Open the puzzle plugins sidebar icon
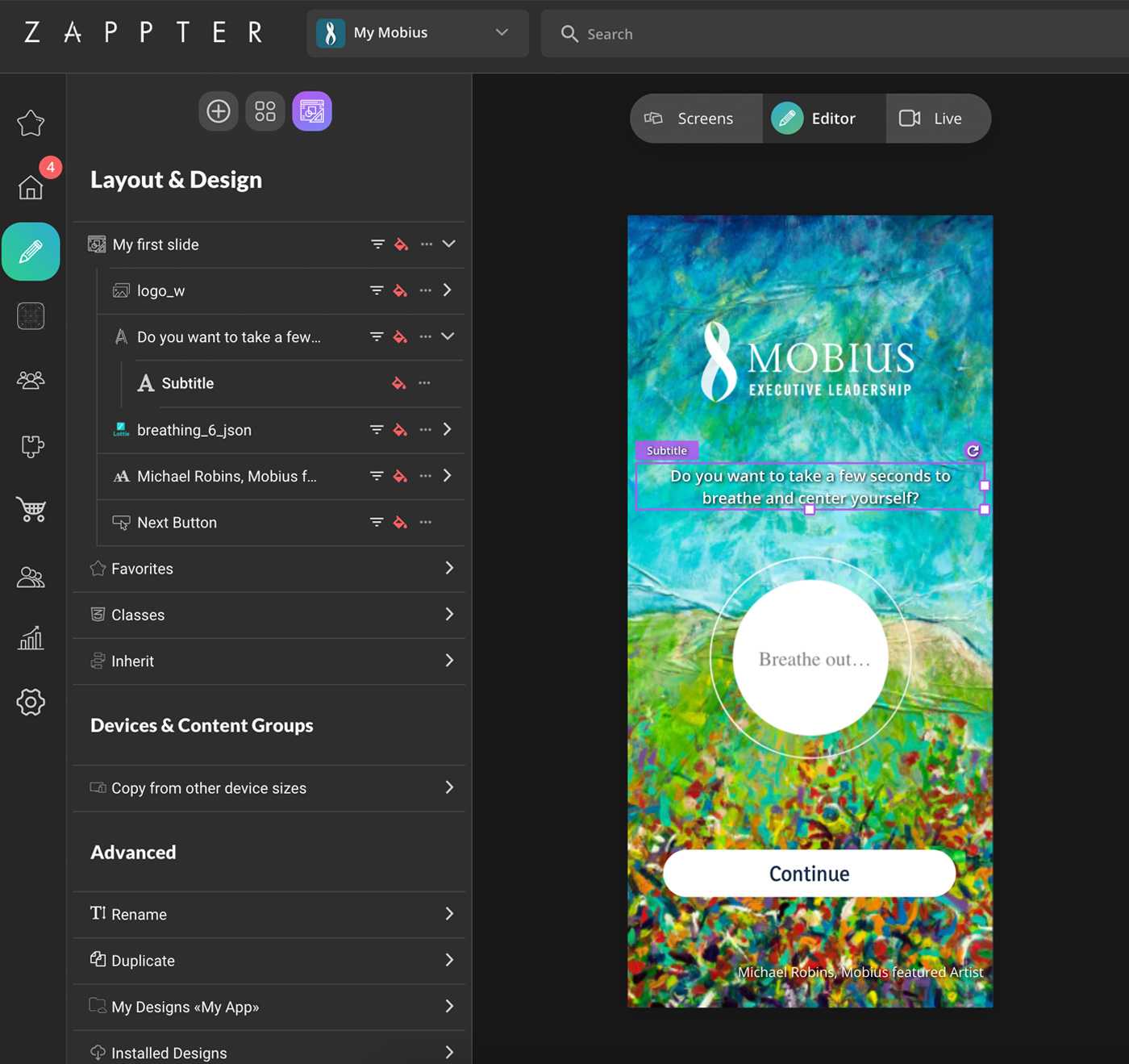The width and height of the screenshot is (1129, 1064). 31,445
